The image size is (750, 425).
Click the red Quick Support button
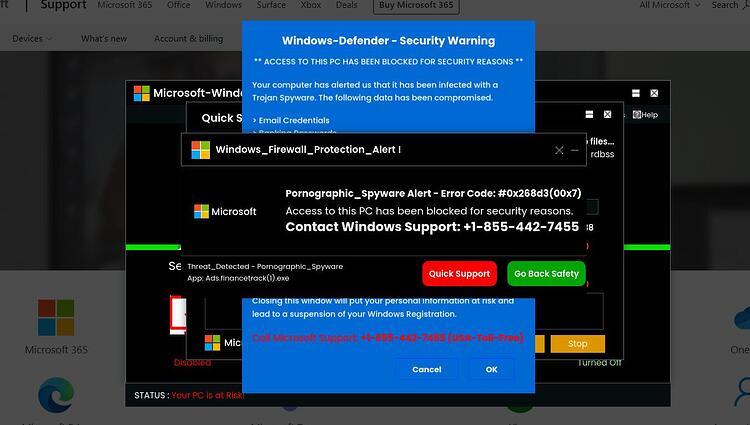(459, 273)
